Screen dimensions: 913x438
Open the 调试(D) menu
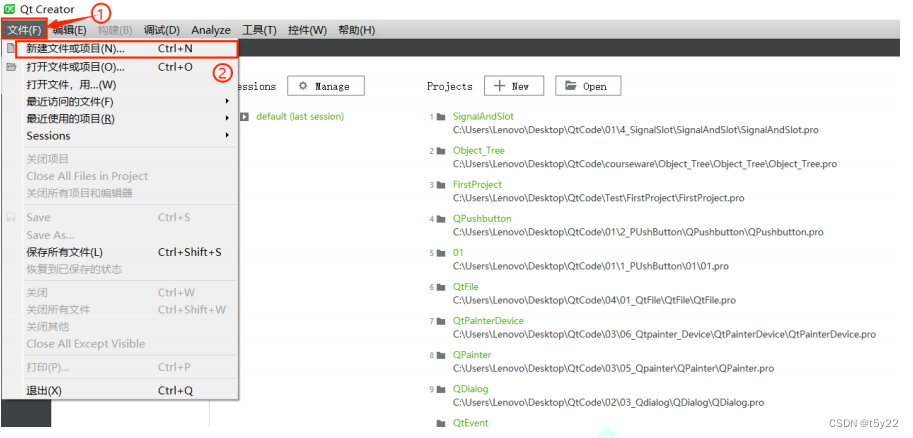pyautogui.click(x=161, y=30)
